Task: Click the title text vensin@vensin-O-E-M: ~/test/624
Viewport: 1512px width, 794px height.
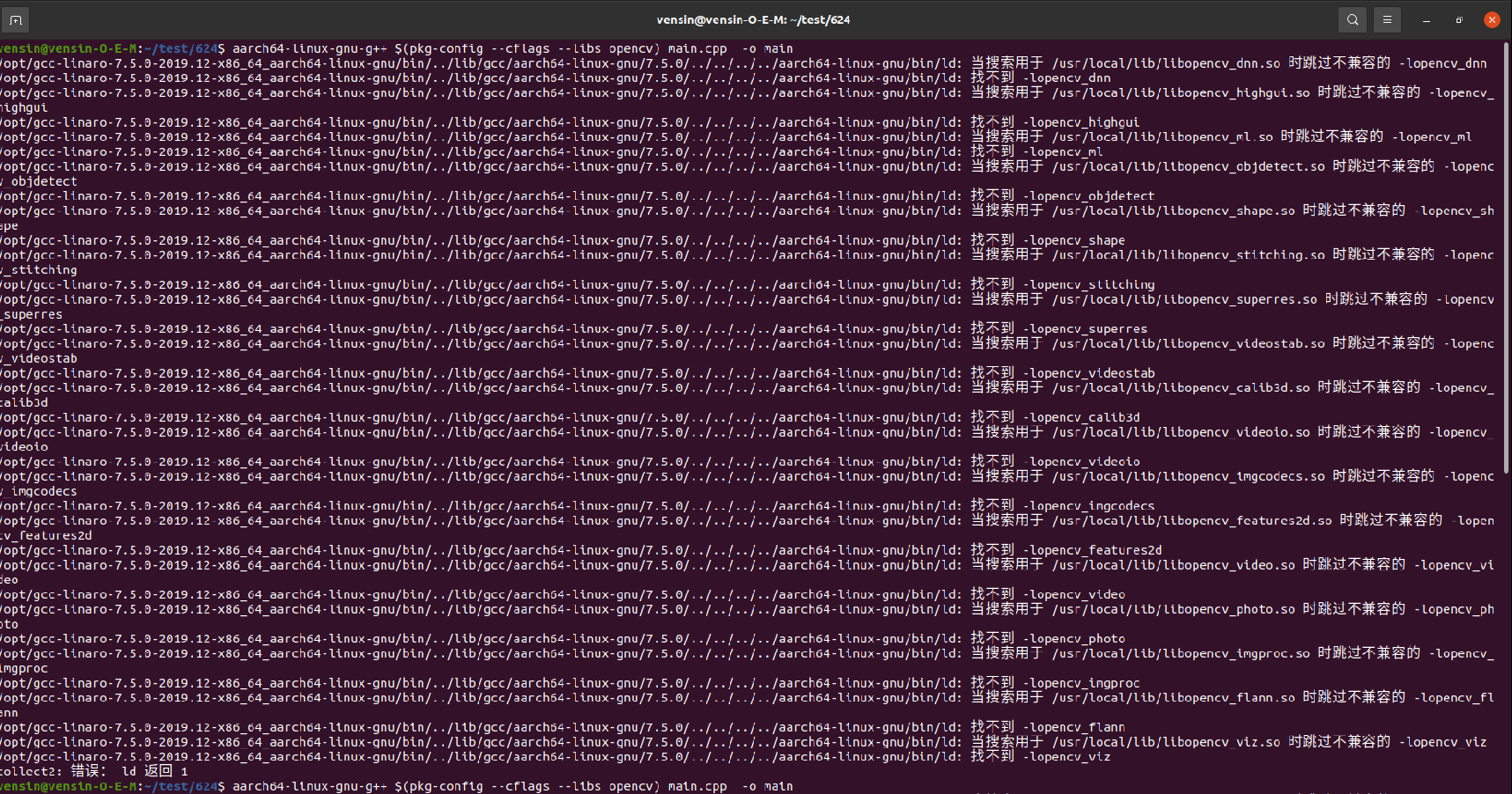Action: (753, 18)
